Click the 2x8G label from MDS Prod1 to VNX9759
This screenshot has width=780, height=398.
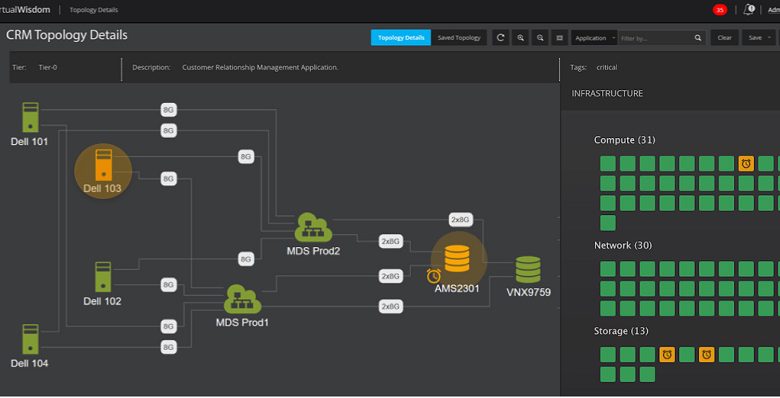[x=390, y=306]
